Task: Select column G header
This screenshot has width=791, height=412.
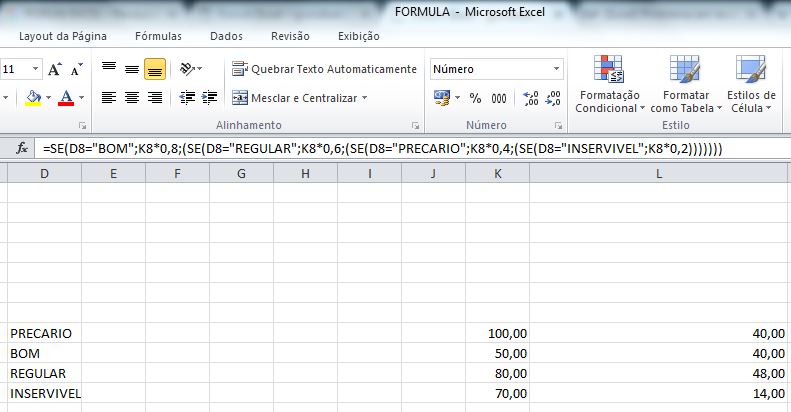Action: [242, 174]
